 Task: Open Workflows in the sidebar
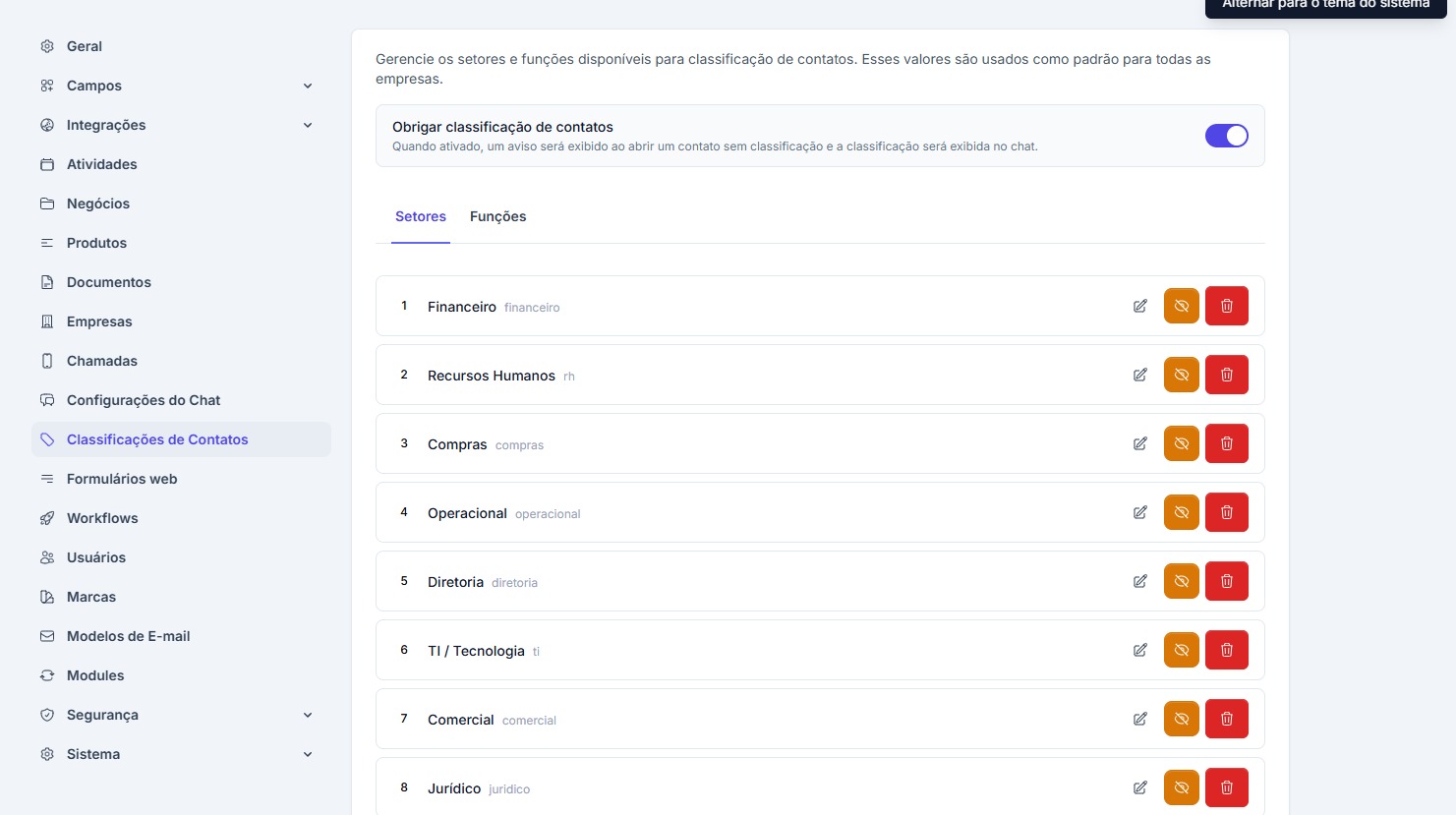click(102, 518)
